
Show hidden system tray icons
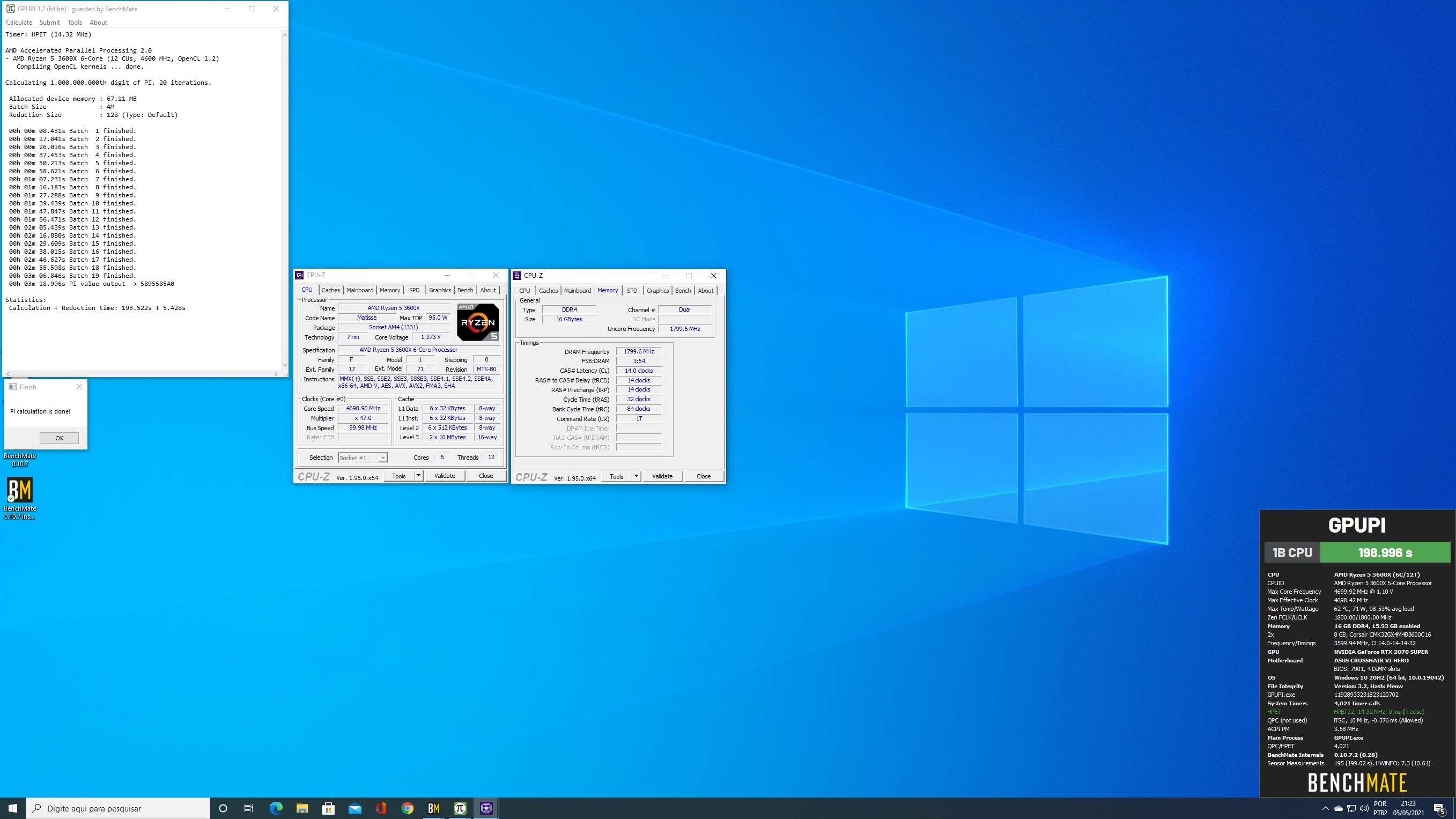pos(1325,808)
